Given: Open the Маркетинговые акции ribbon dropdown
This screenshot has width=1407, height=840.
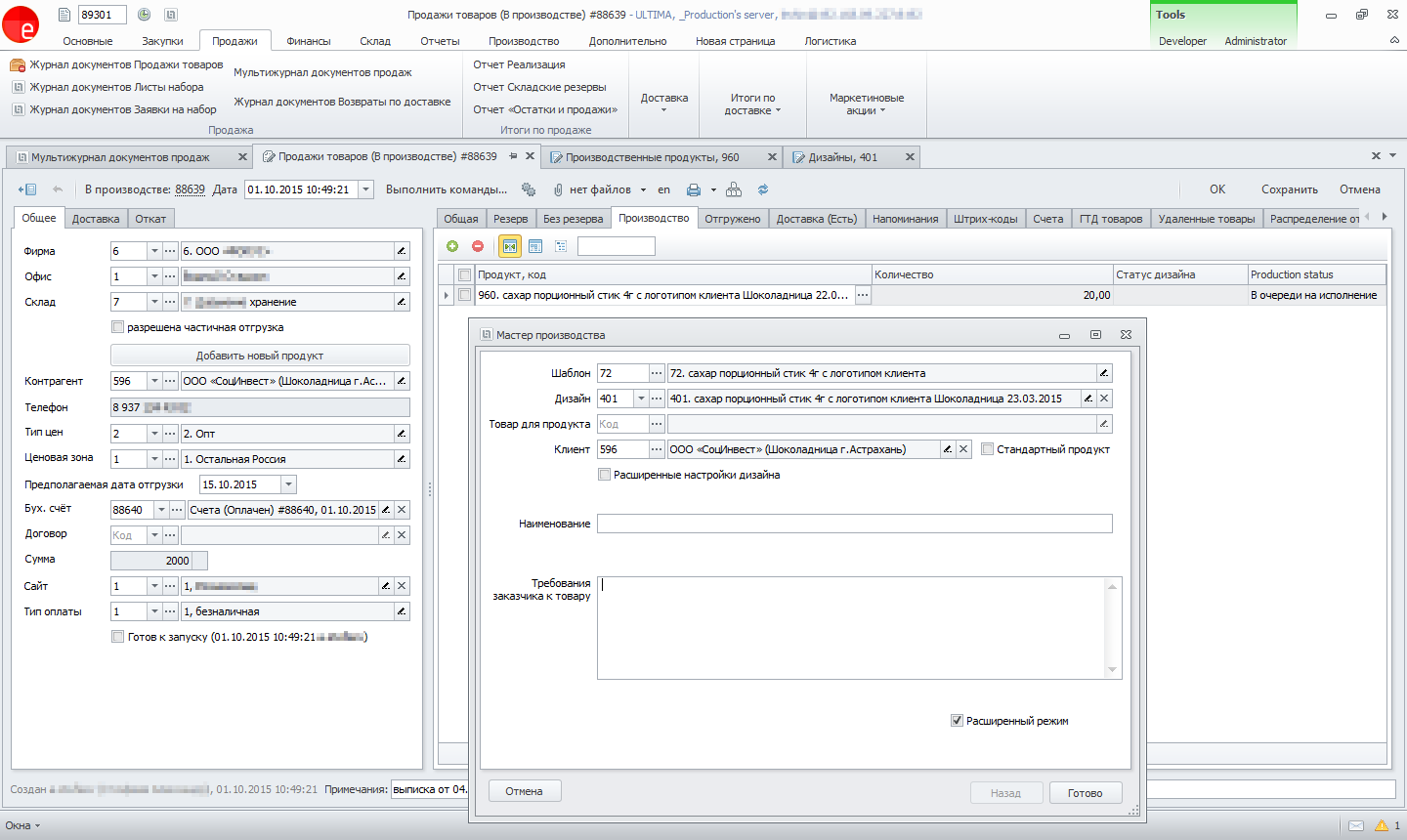Looking at the screenshot, I should click(x=867, y=104).
